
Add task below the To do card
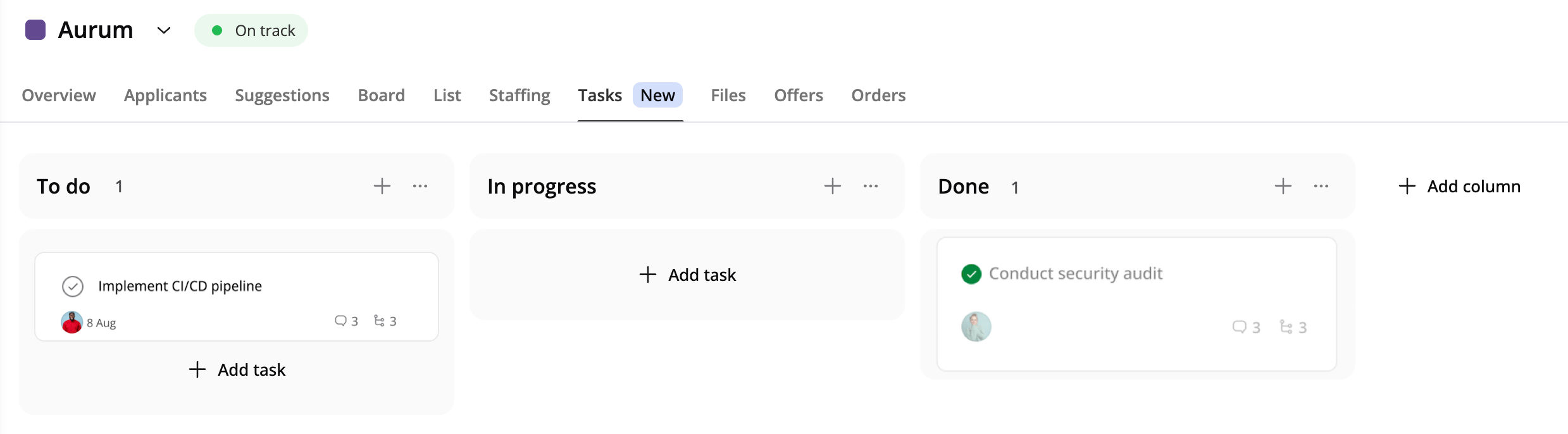(x=237, y=370)
